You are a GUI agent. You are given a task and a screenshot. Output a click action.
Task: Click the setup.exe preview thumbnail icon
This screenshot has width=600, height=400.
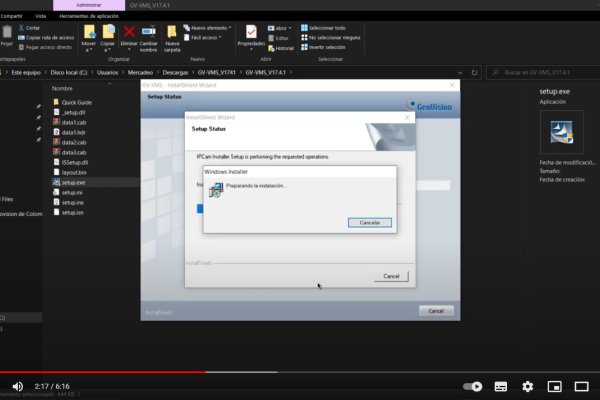click(x=561, y=132)
